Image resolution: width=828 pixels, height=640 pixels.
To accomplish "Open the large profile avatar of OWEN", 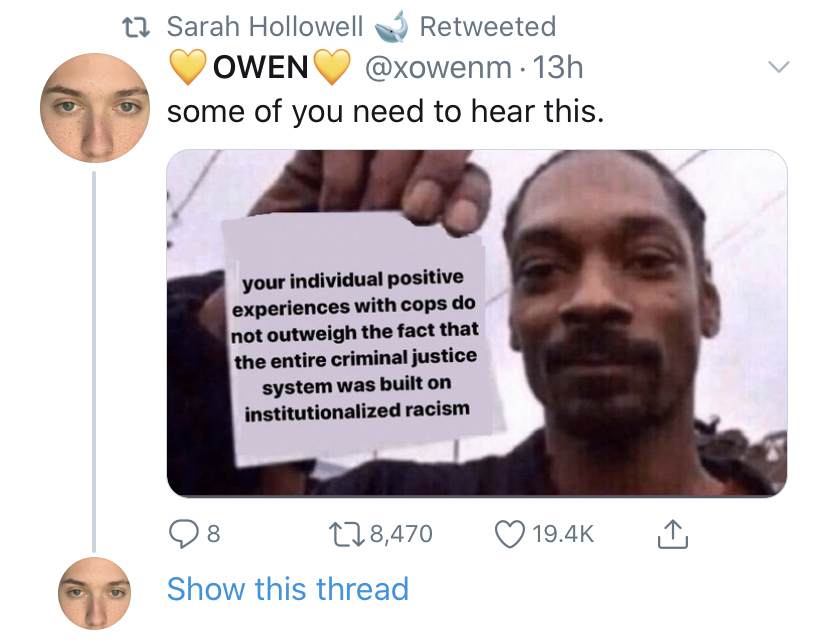I will tap(95, 108).
